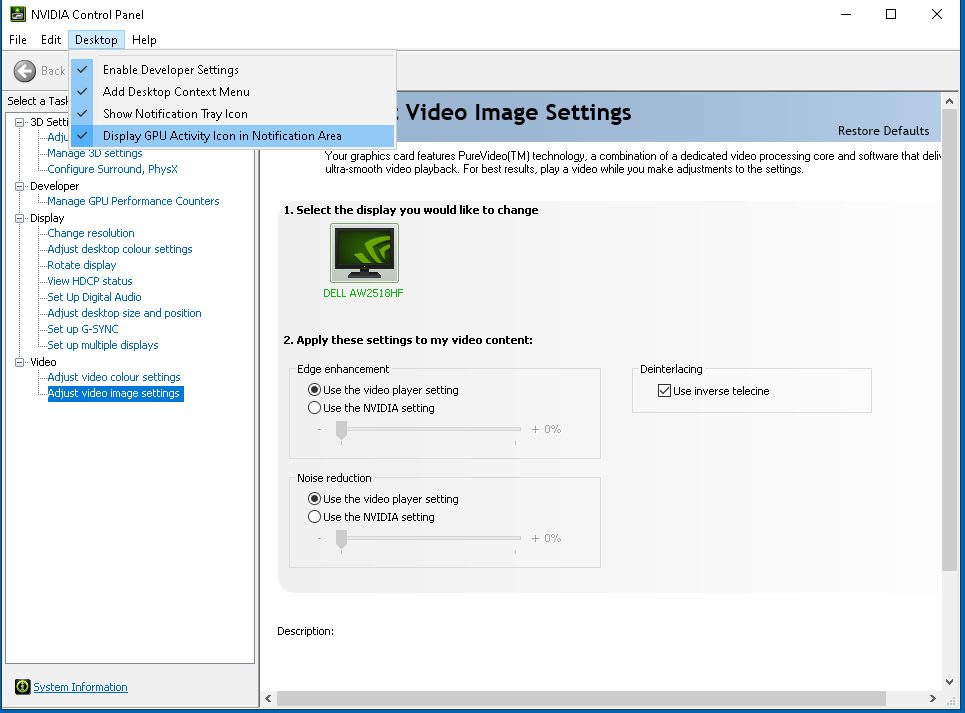Click the vertical scrollbar down arrow
Image resolution: width=965 pixels, height=713 pixels.
click(949, 682)
